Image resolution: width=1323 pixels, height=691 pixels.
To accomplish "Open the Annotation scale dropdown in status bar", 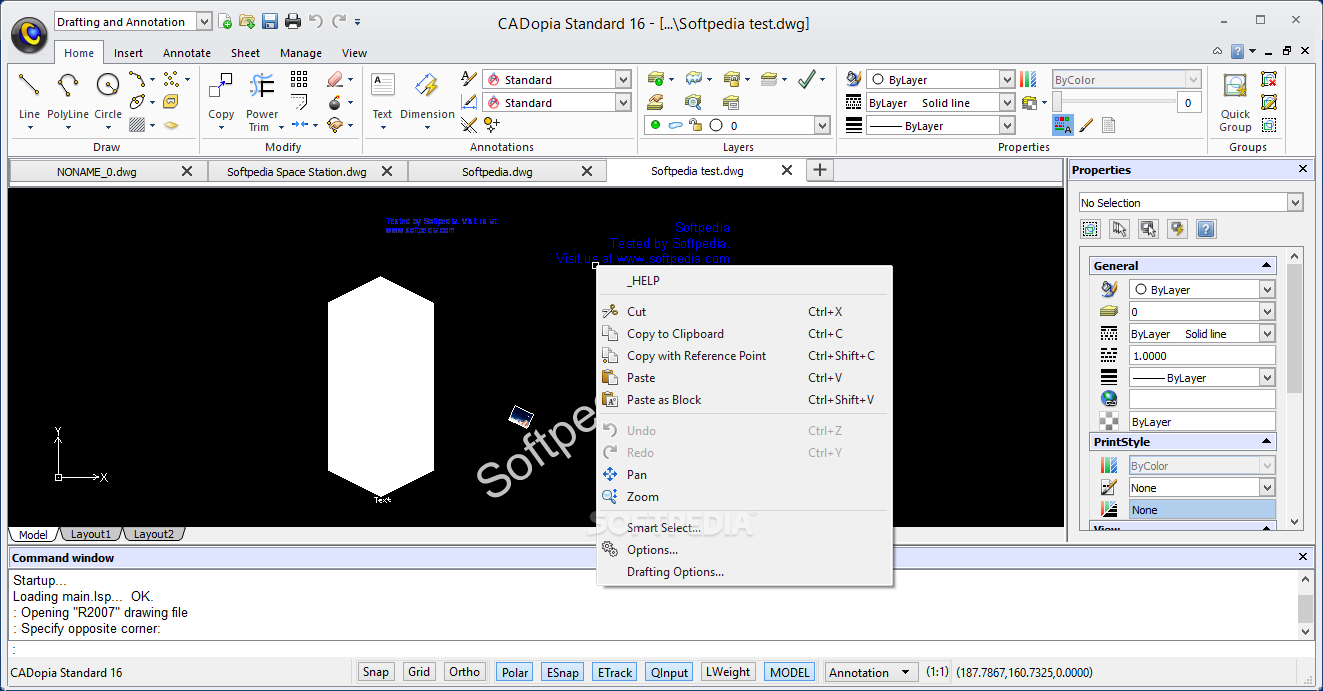I will click(871, 672).
